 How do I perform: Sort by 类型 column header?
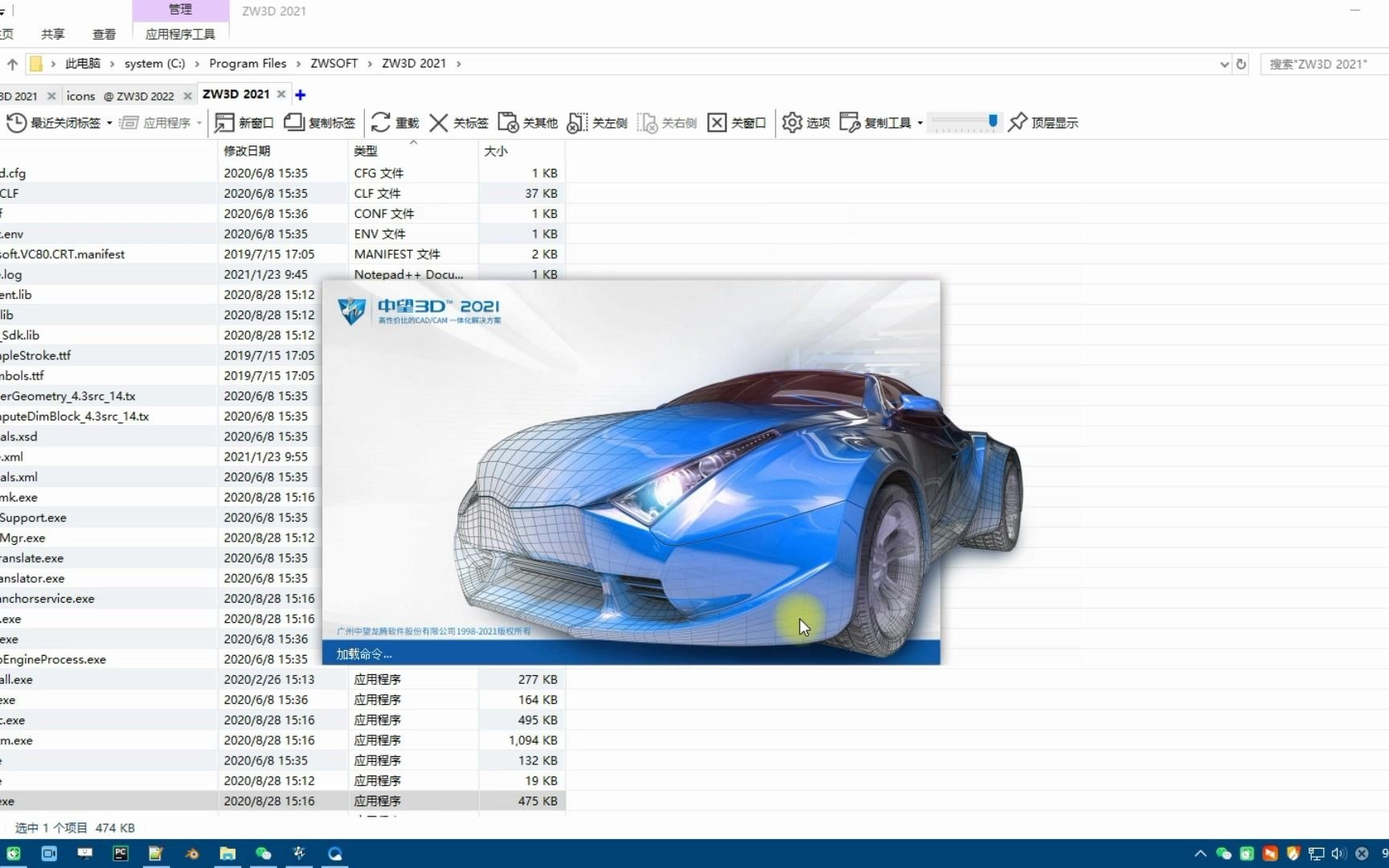click(413, 150)
